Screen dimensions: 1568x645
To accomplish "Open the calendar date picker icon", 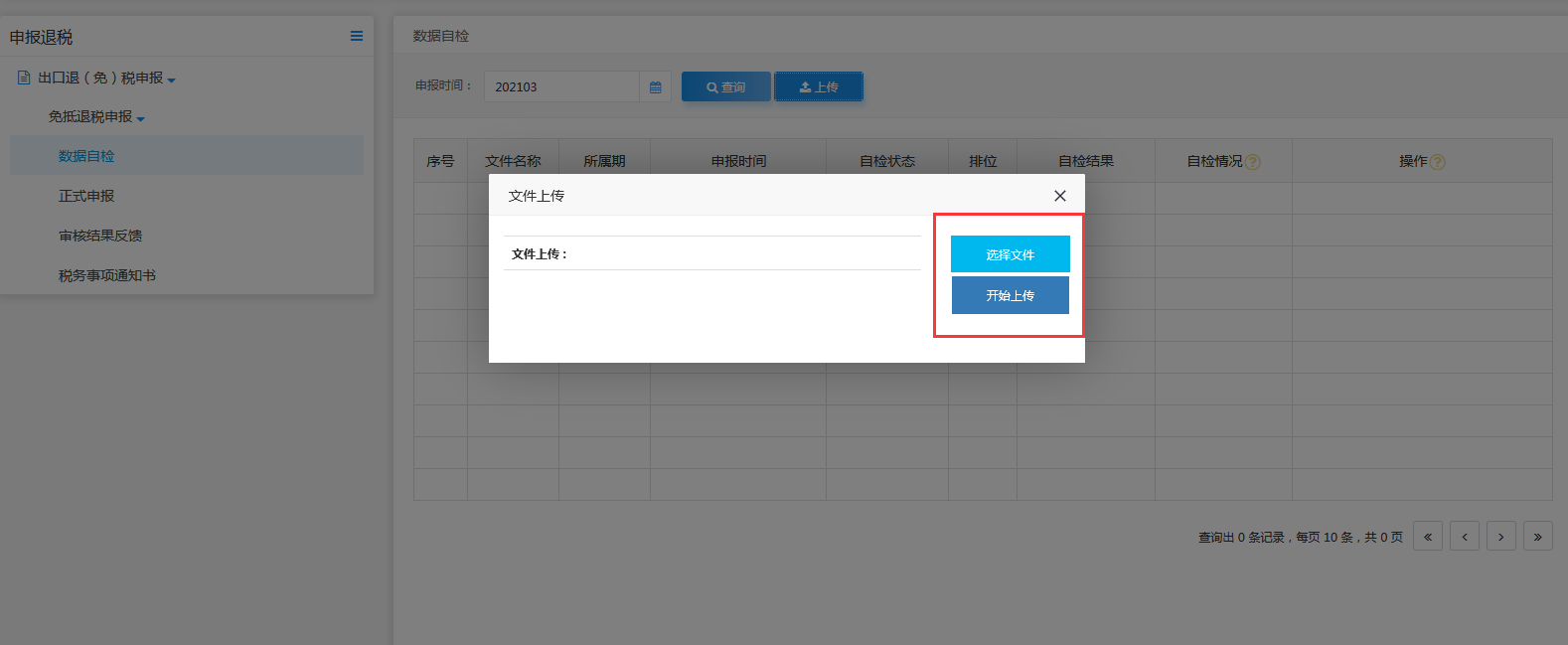I will point(655,87).
